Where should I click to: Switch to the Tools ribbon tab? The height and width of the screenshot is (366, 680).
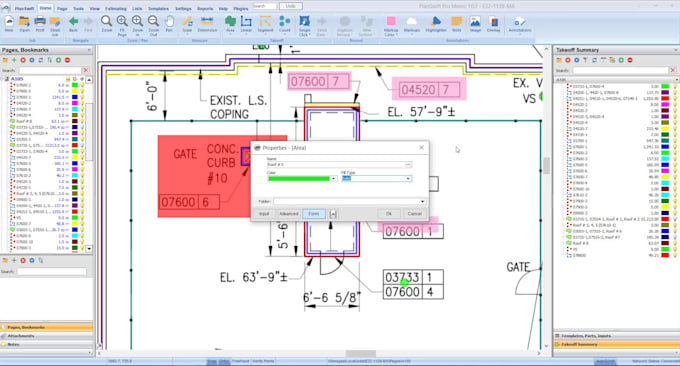click(x=78, y=8)
